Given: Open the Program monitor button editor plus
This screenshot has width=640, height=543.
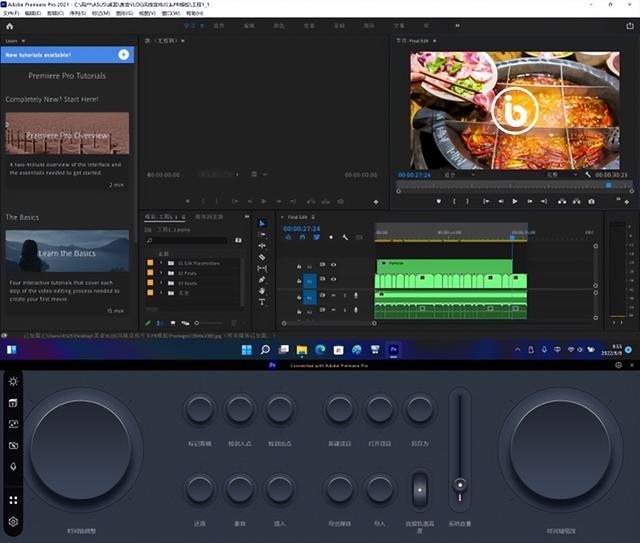Looking at the screenshot, I should coord(627,202).
